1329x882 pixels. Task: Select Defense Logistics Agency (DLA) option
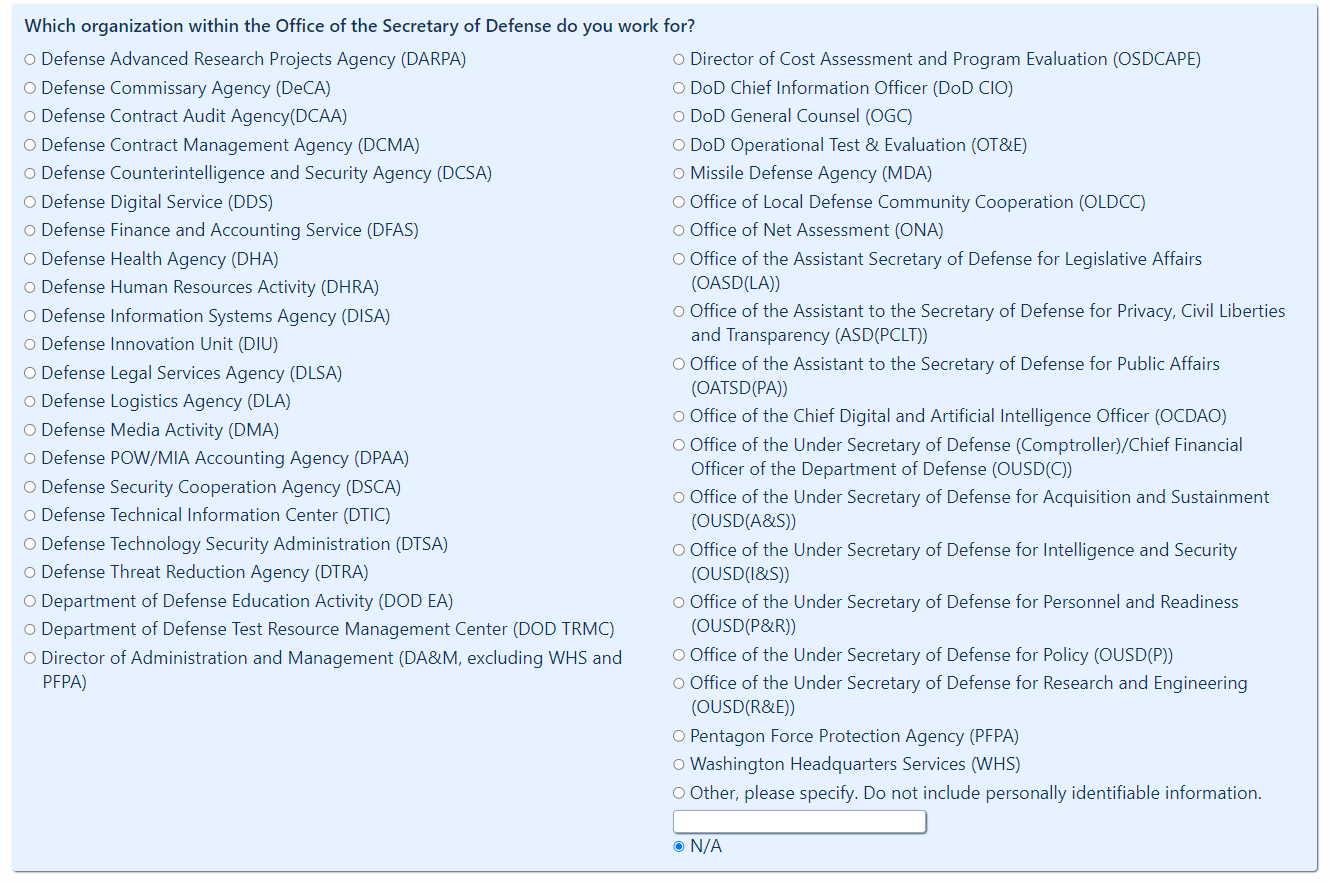(x=30, y=402)
